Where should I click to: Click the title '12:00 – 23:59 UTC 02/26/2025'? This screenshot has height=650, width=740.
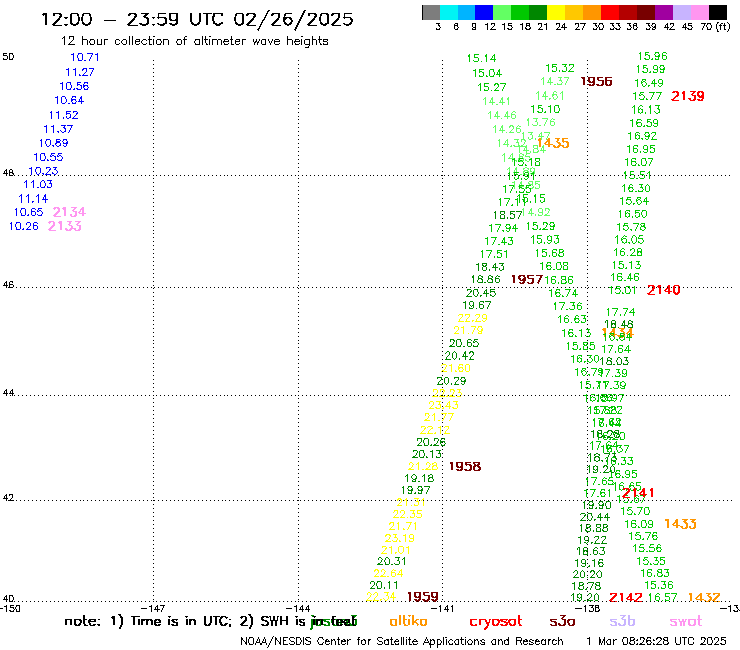[x=197, y=19]
